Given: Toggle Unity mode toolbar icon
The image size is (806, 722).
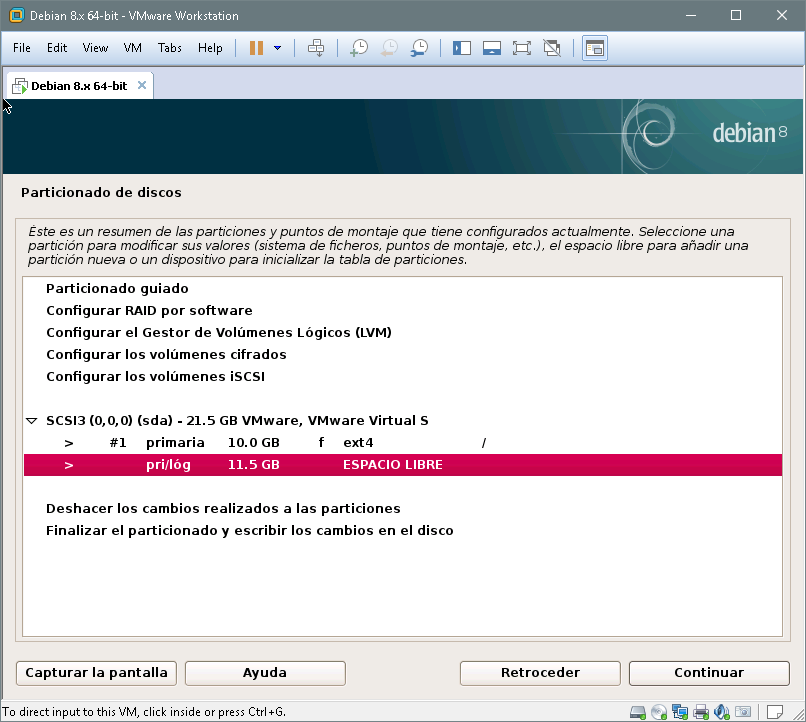Looking at the screenshot, I should [x=551, y=48].
